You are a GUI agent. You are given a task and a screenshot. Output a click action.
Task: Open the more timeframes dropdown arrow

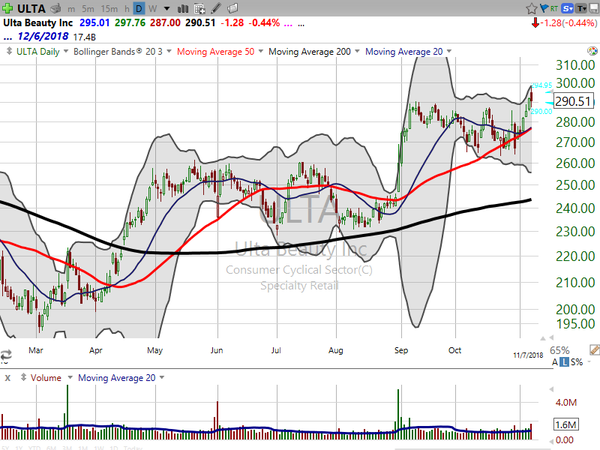point(167,8)
